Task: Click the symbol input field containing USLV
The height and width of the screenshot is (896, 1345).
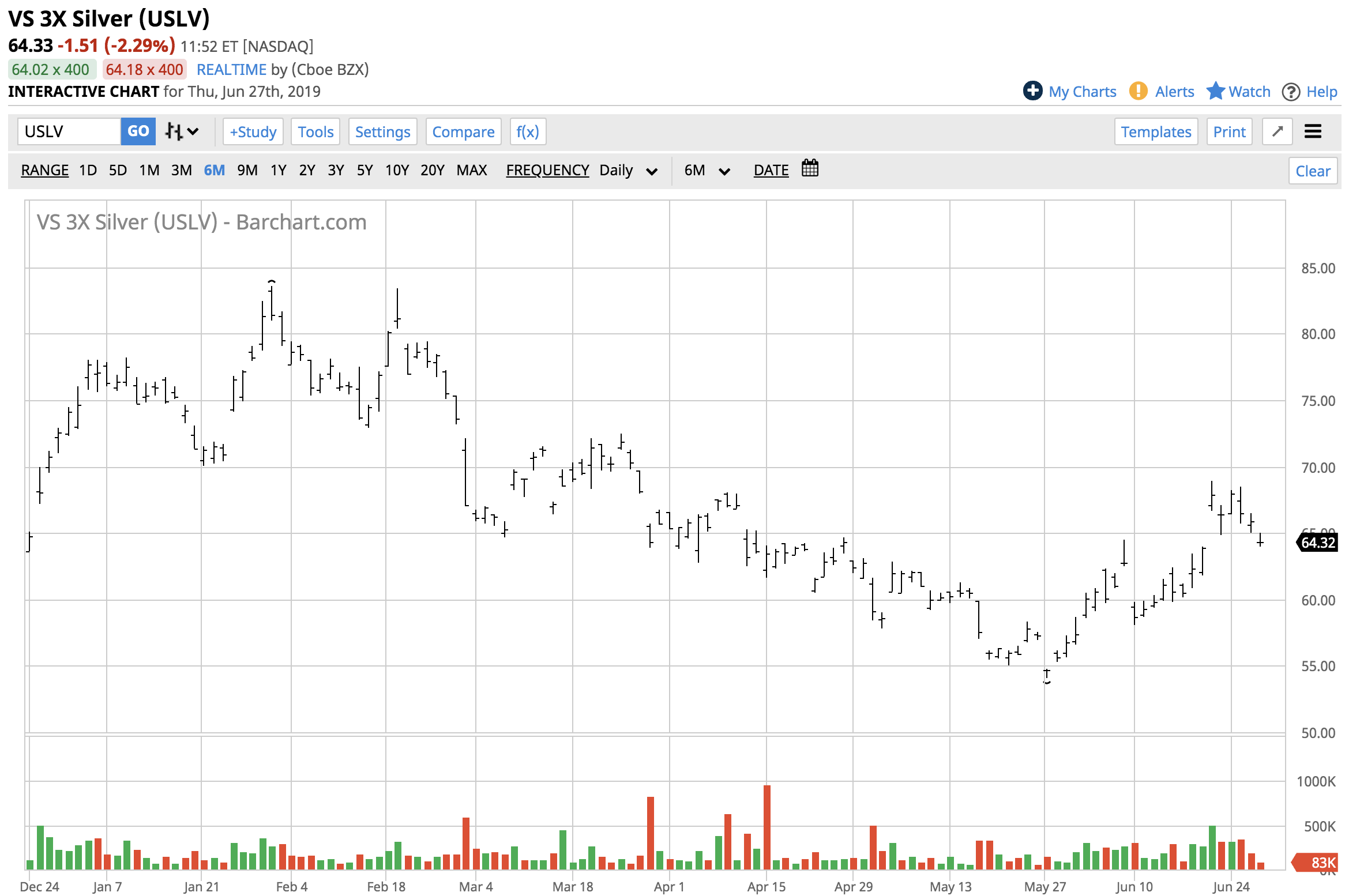Action: click(69, 131)
